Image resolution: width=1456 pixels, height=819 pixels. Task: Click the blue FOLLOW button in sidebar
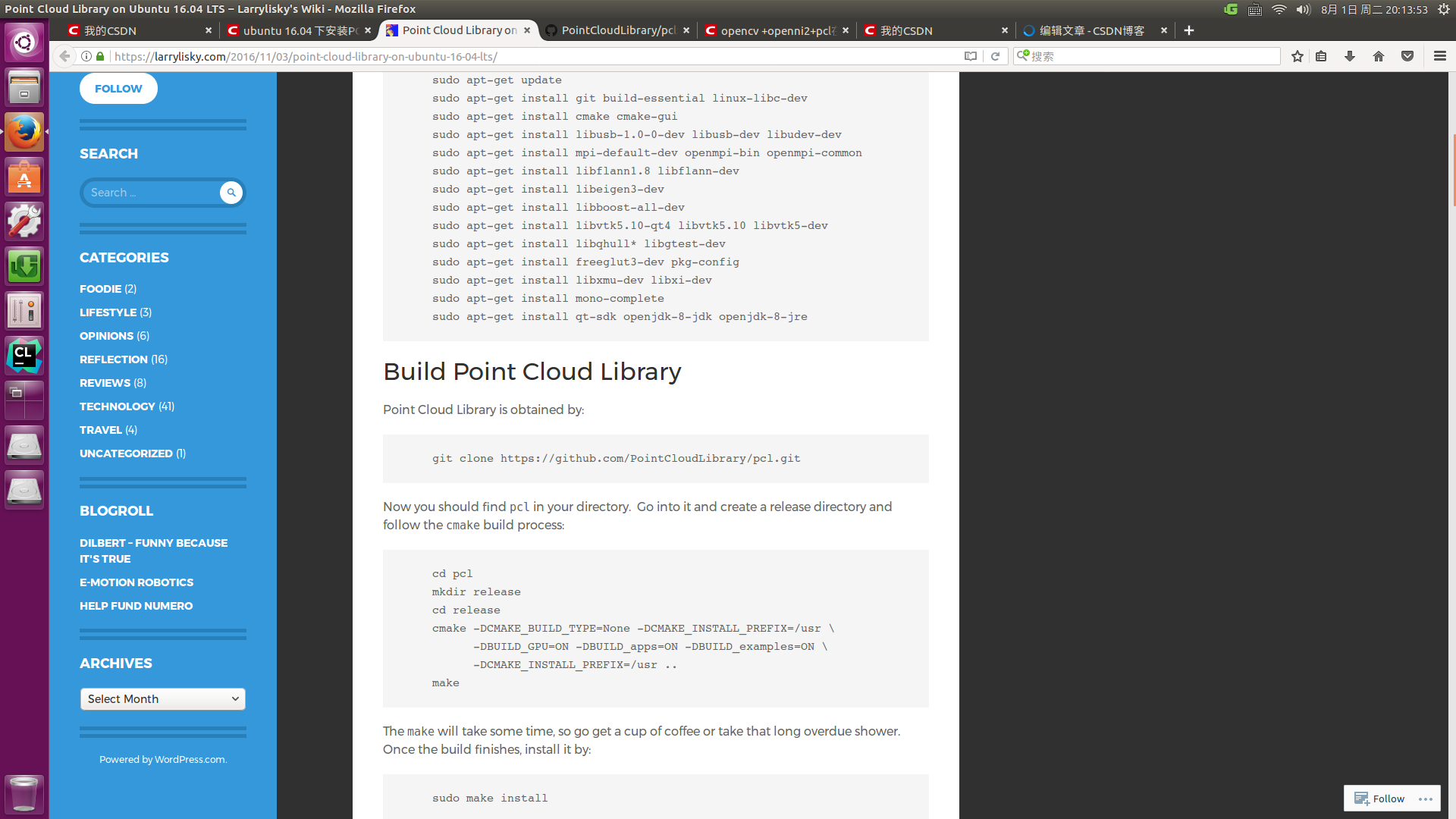point(118,89)
